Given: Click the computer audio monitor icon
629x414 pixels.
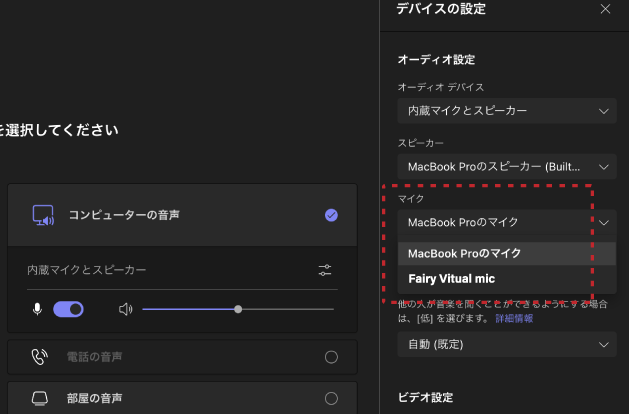Looking at the screenshot, I should [x=42, y=215].
